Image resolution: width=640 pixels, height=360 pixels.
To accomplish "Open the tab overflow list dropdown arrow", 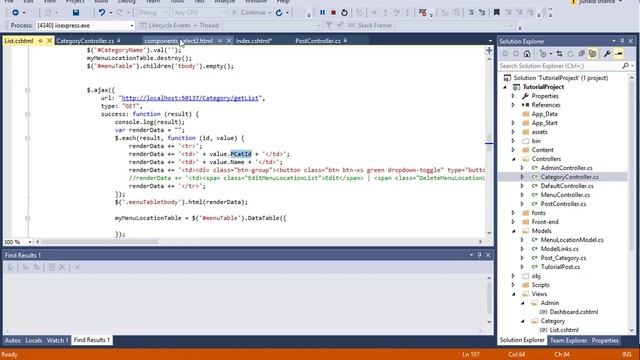I will [x=490, y=41].
